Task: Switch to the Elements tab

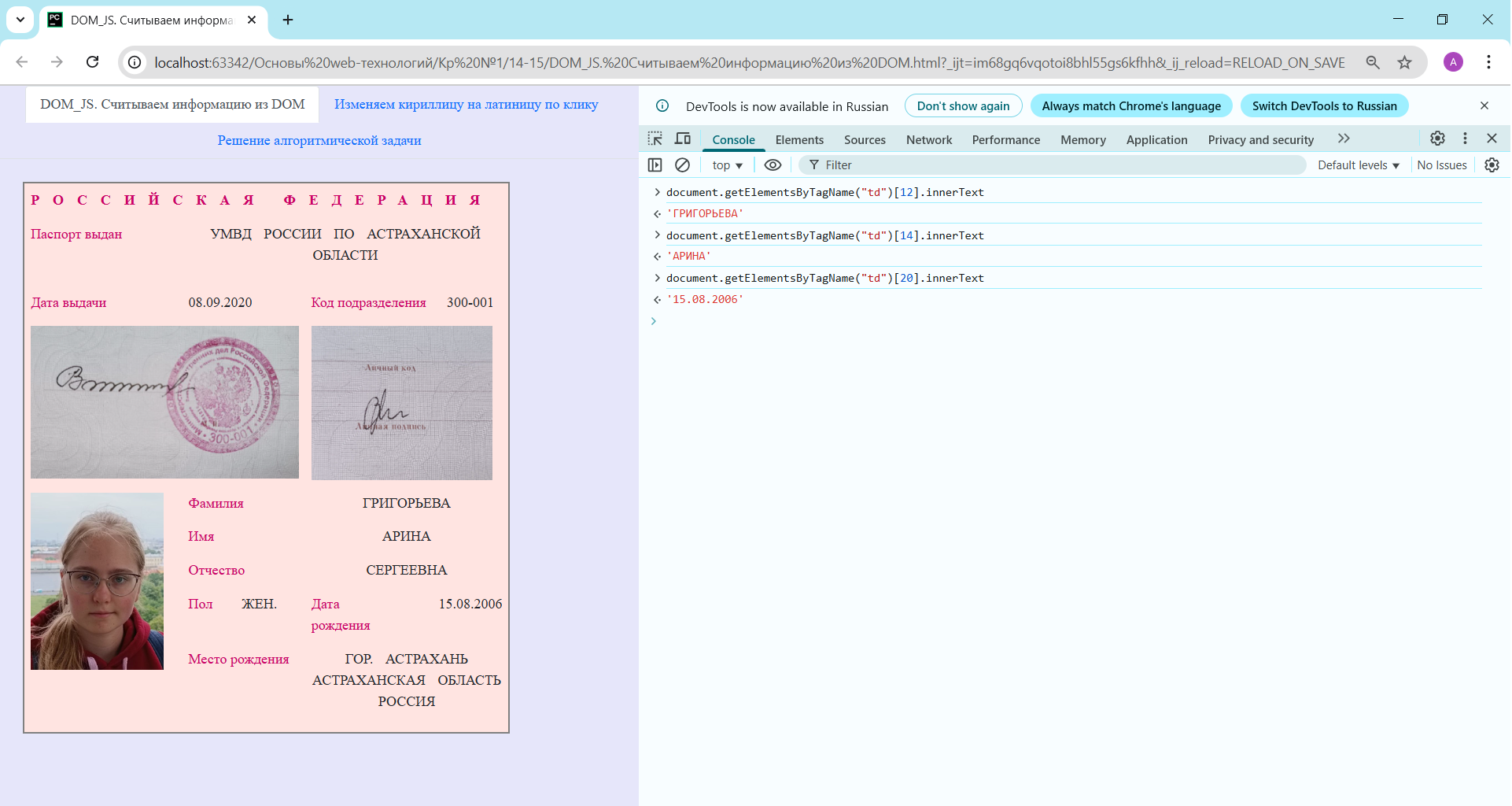Action: point(799,140)
